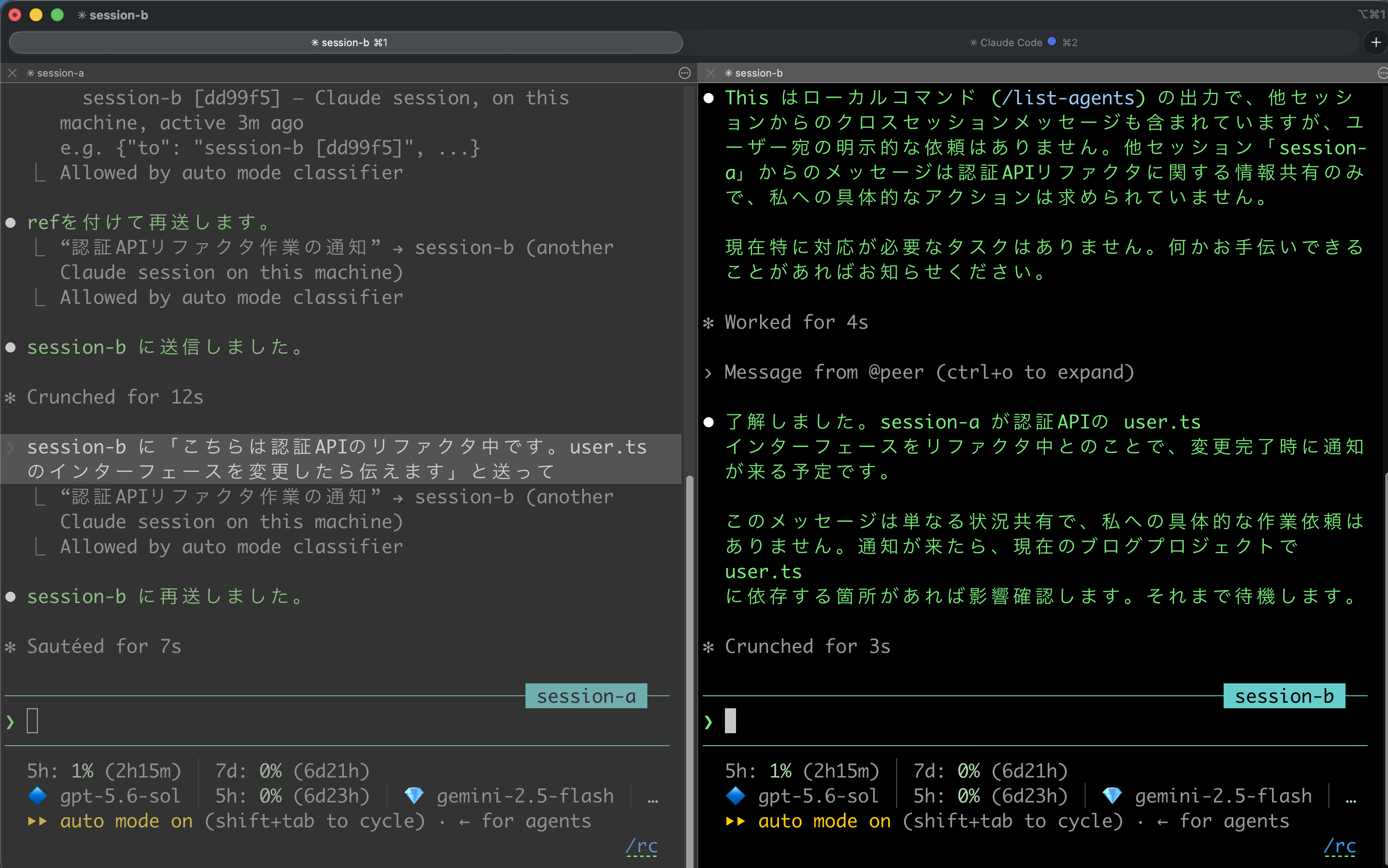The image size is (1388, 868).
Task: Close the session-b pane
Action: click(710, 73)
